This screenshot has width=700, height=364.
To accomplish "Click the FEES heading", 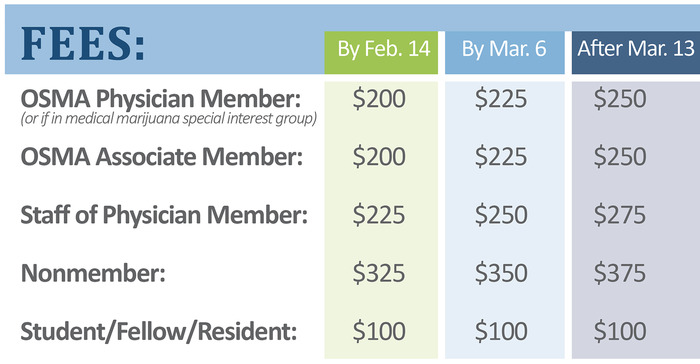I will click(83, 44).
